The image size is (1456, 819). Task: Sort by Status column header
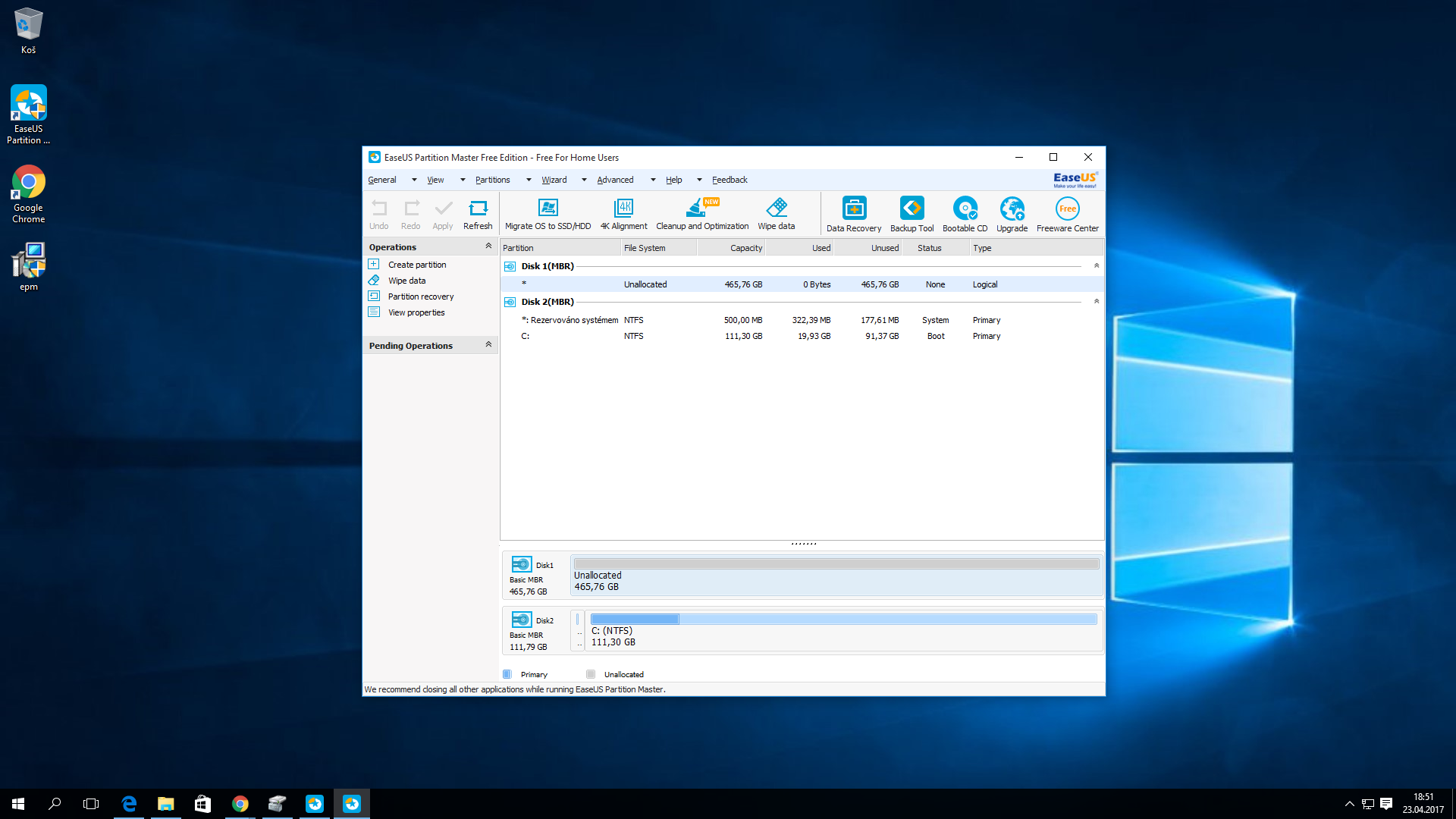(x=935, y=248)
